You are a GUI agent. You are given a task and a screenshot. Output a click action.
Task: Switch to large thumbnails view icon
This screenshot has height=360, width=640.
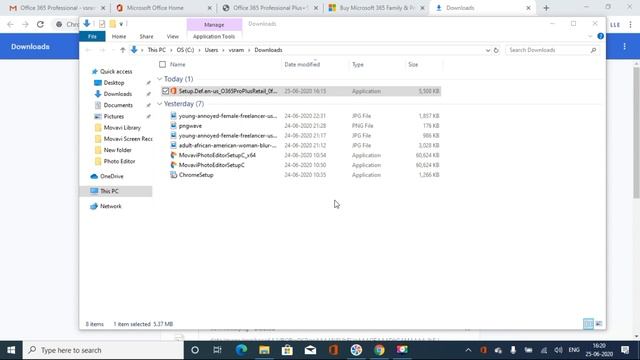[x=599, y=324]
